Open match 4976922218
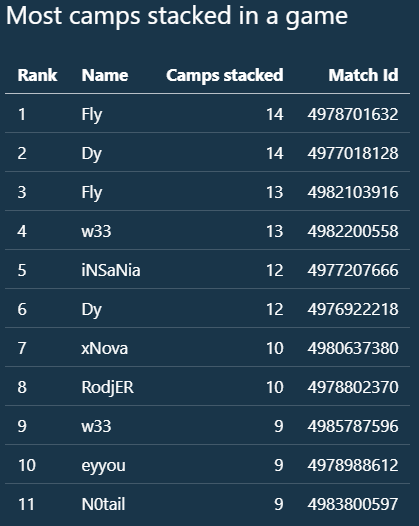 (353, 309)
